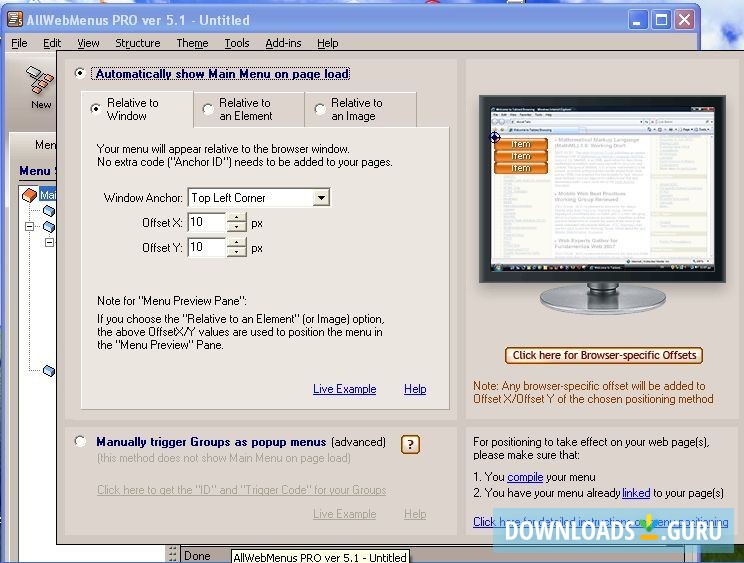Open the Edit menu
This screenshot has height=563, width=744.
[x=52, y=43]
